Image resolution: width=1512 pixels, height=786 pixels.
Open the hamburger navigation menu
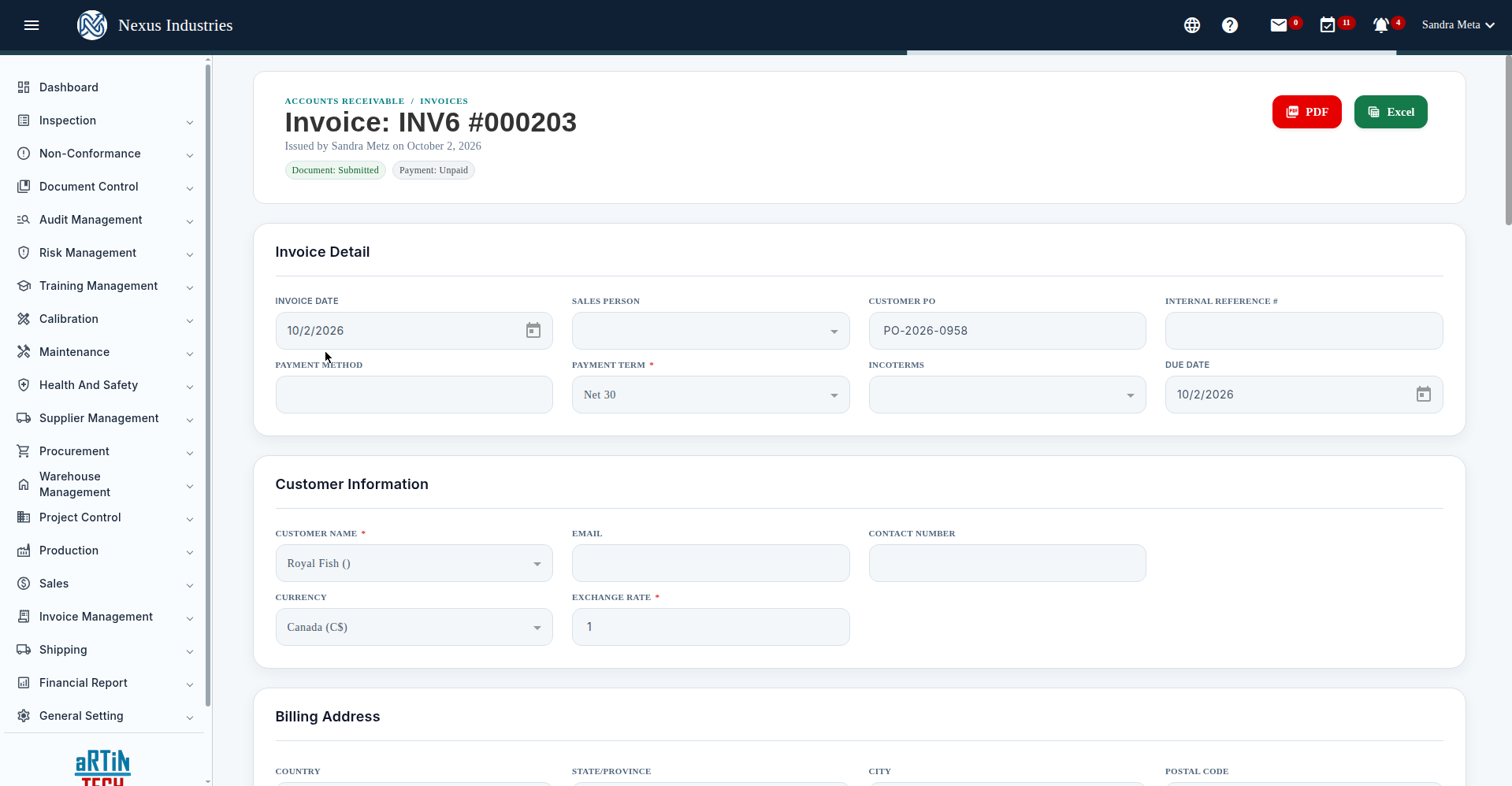32,25
